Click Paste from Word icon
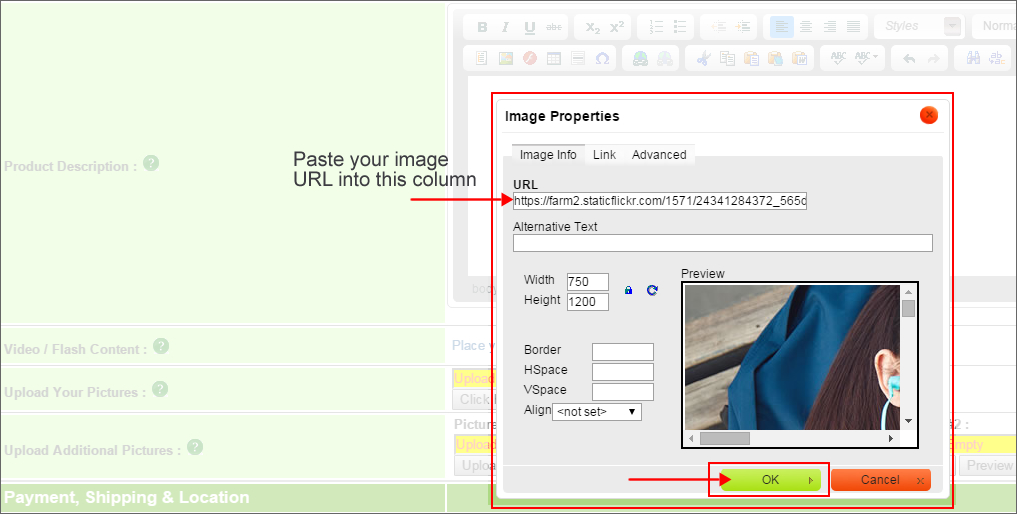Screen dimensions: 1017x514 (x=799, y=58)
